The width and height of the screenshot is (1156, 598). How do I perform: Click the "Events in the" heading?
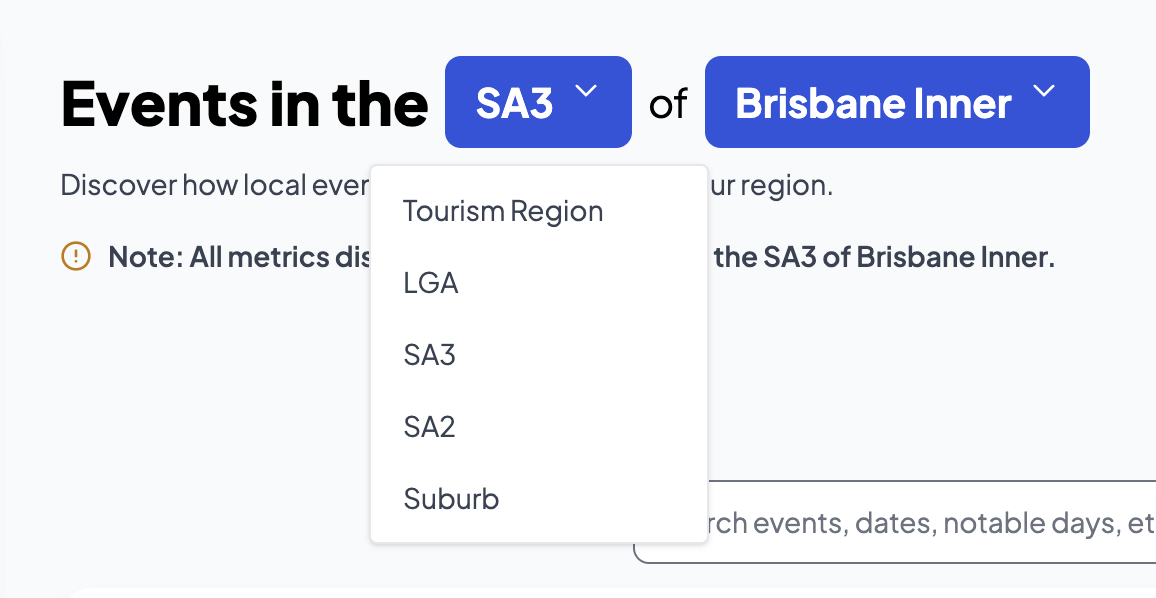point(244,104)
